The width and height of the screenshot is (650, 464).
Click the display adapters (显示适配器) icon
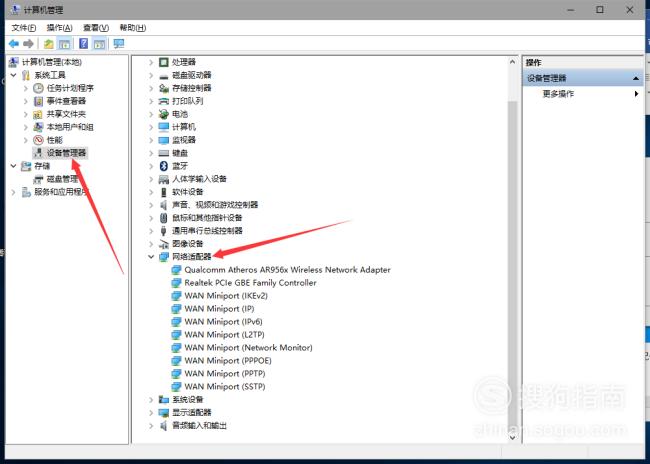pyautogui.click(x=164, y=413)
